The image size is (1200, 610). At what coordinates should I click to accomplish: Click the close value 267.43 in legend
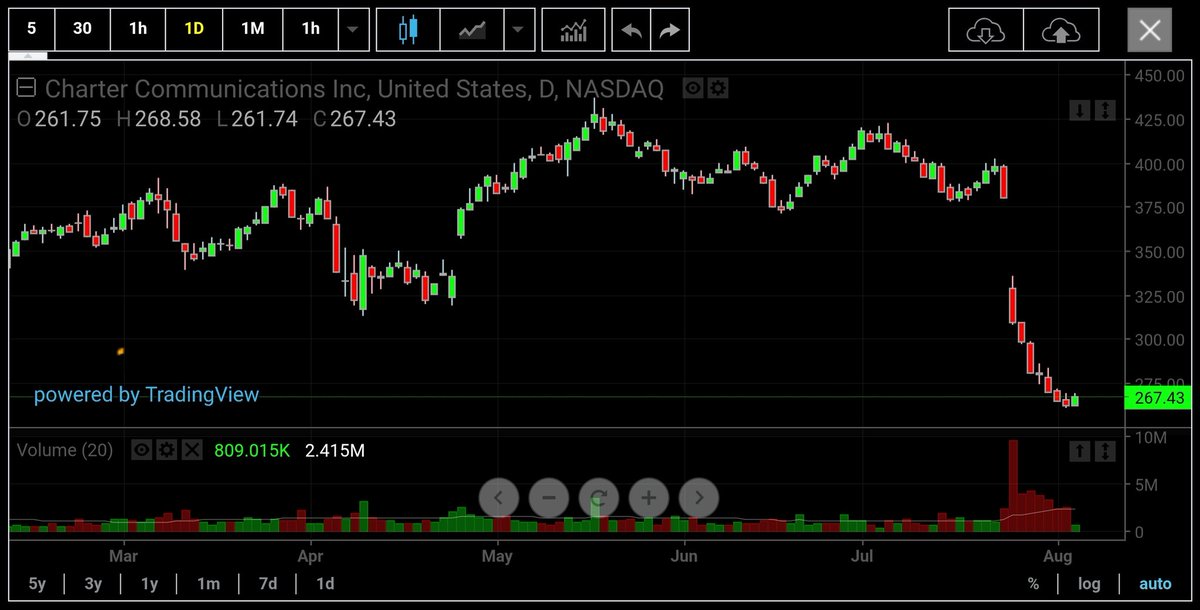pos(363,119)
